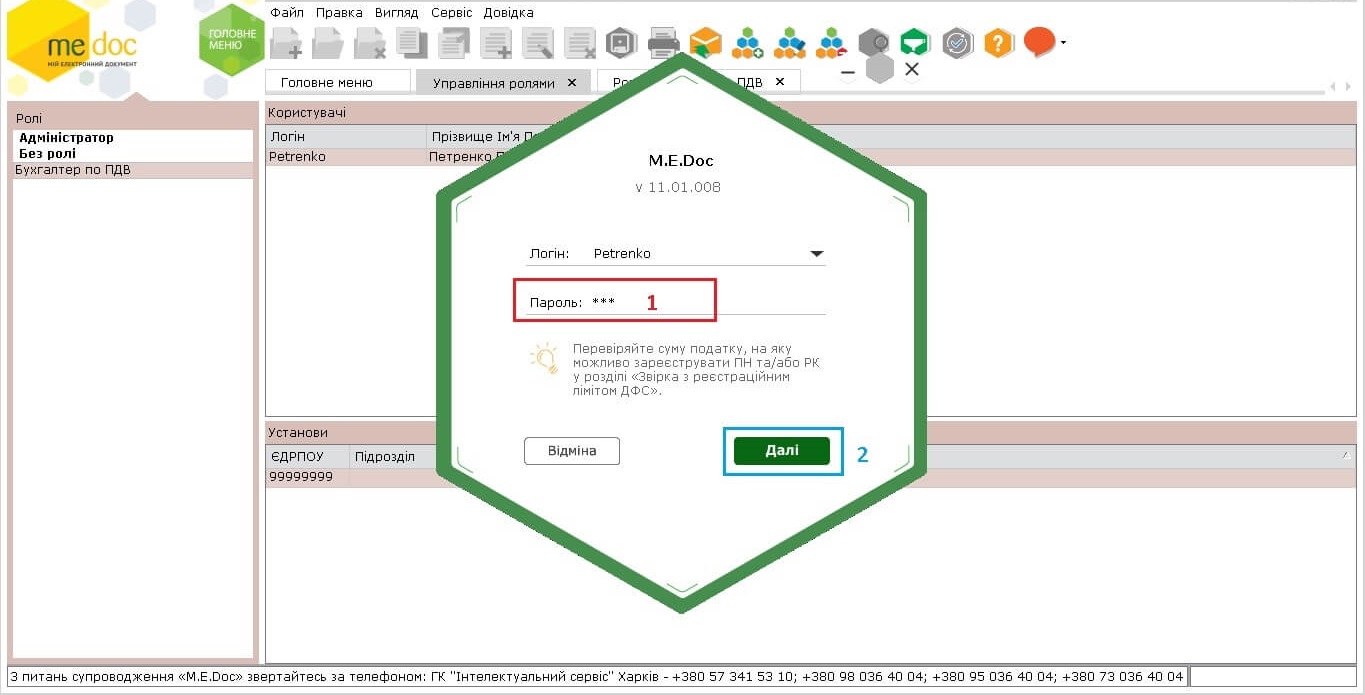
Task: Open the dropdown arrow beside the orange bubble
Action: tap(1063, 43)
